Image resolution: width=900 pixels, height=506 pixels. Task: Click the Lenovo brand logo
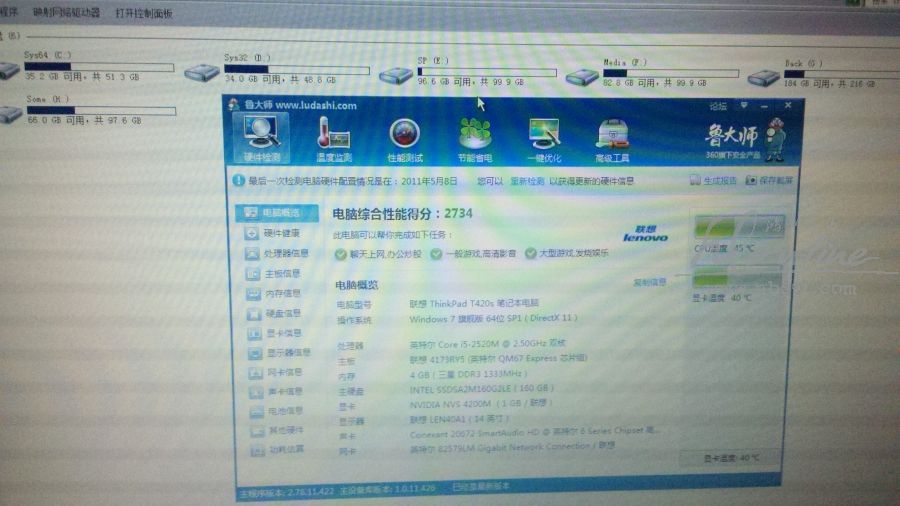click(x=645, y=233)
